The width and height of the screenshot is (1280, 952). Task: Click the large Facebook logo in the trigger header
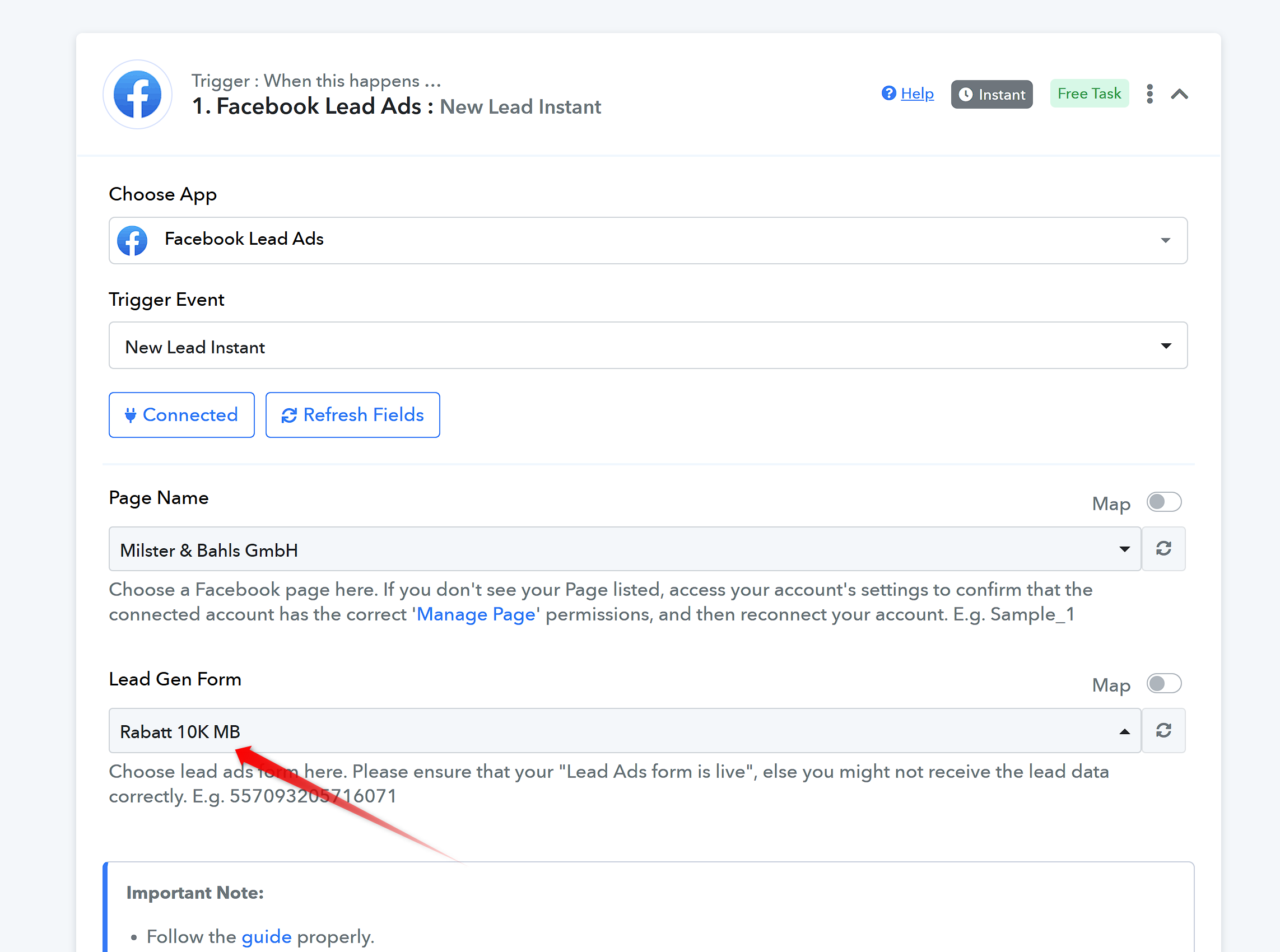(137, 95)
